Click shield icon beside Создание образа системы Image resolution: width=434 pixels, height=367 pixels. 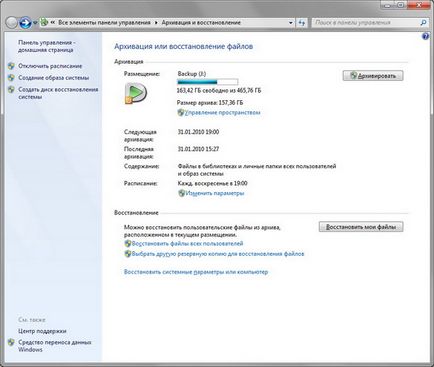(11, 78)
